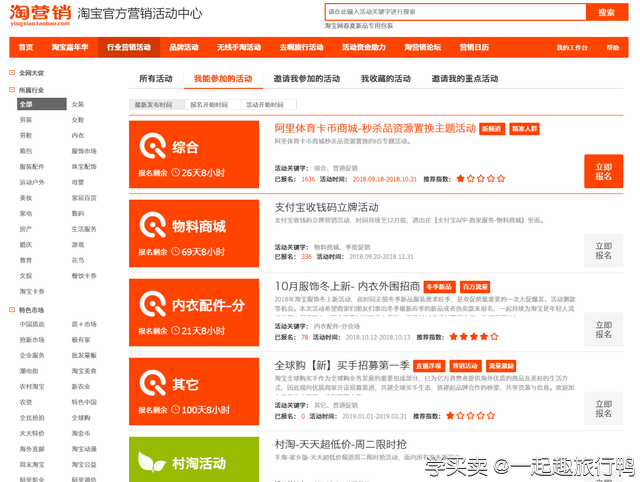Sort by 最新发布时间

tap(157, 105)
